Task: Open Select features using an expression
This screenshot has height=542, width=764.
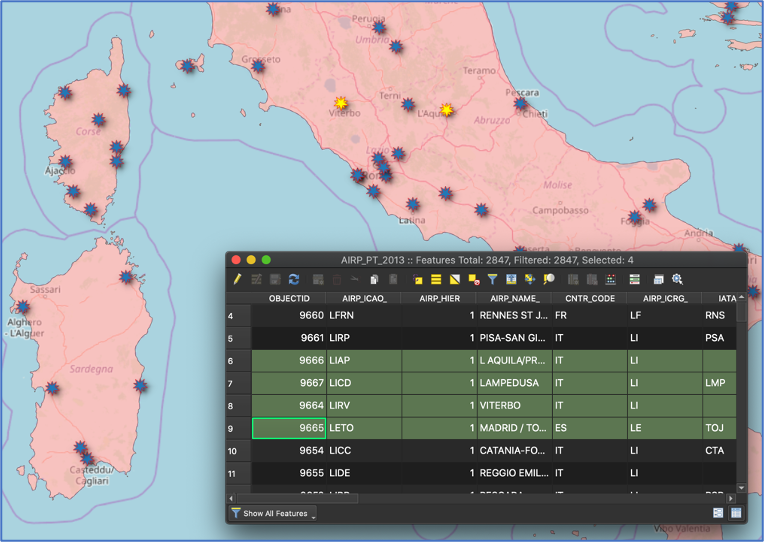Action: 418,280
